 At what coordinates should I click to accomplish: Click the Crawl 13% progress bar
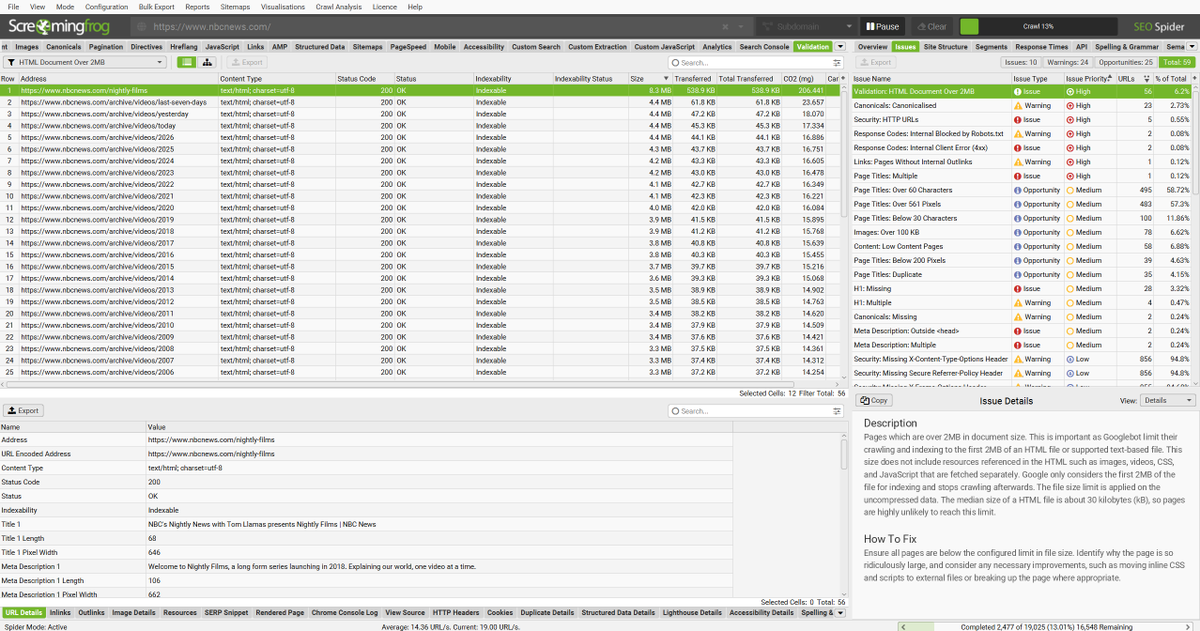click(1039, 27)
